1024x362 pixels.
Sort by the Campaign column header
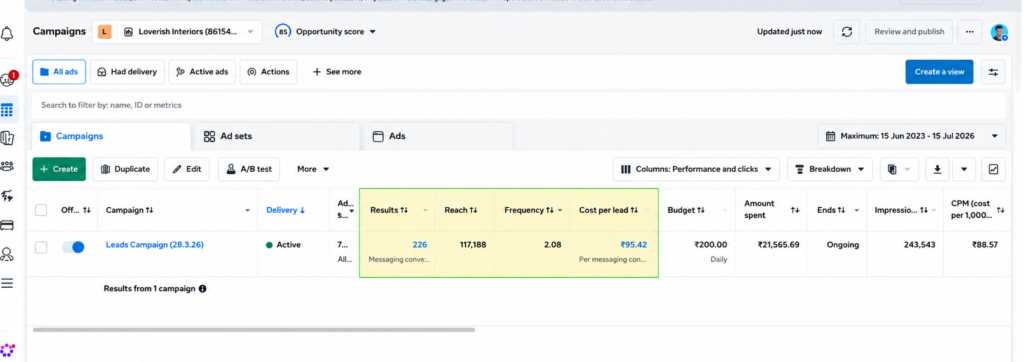click(129, 210)
